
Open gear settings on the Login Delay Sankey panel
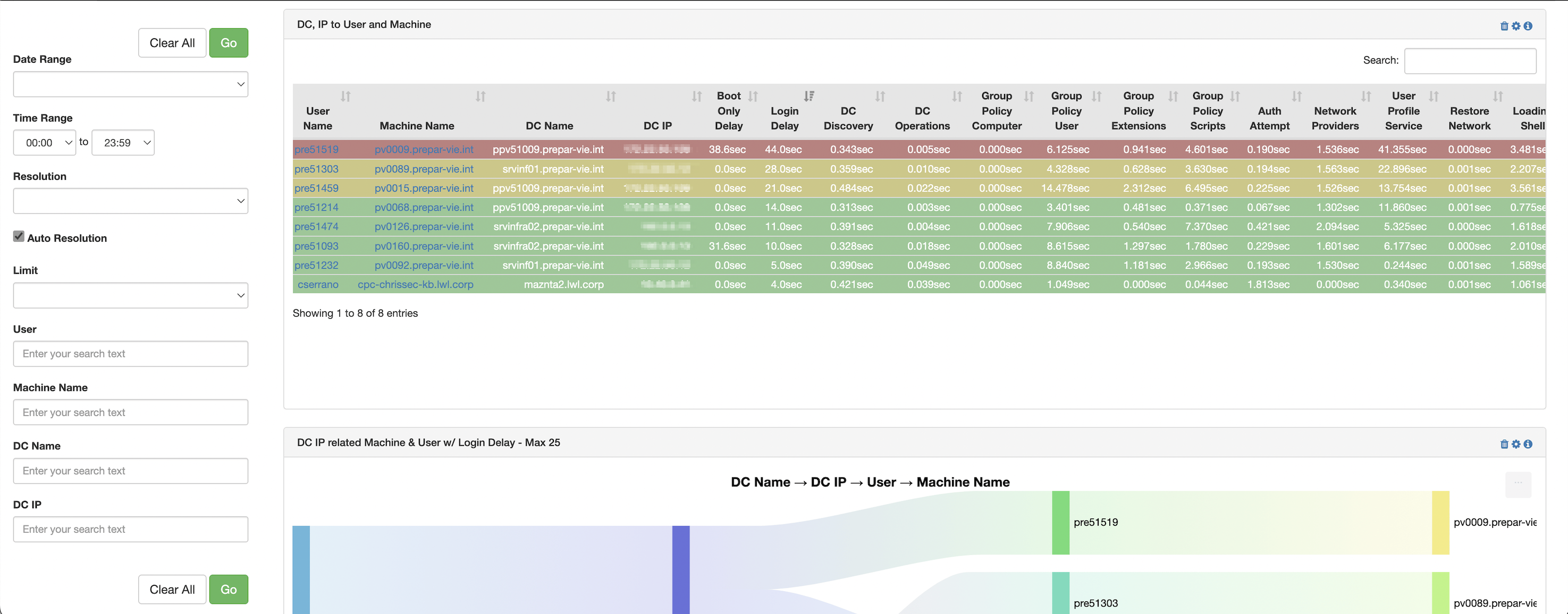coord(1516,444)
